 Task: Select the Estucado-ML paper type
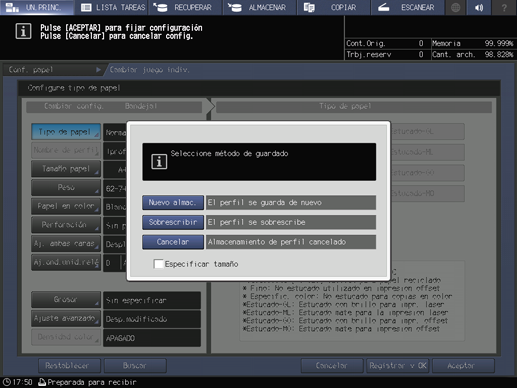tap(428, 152)
